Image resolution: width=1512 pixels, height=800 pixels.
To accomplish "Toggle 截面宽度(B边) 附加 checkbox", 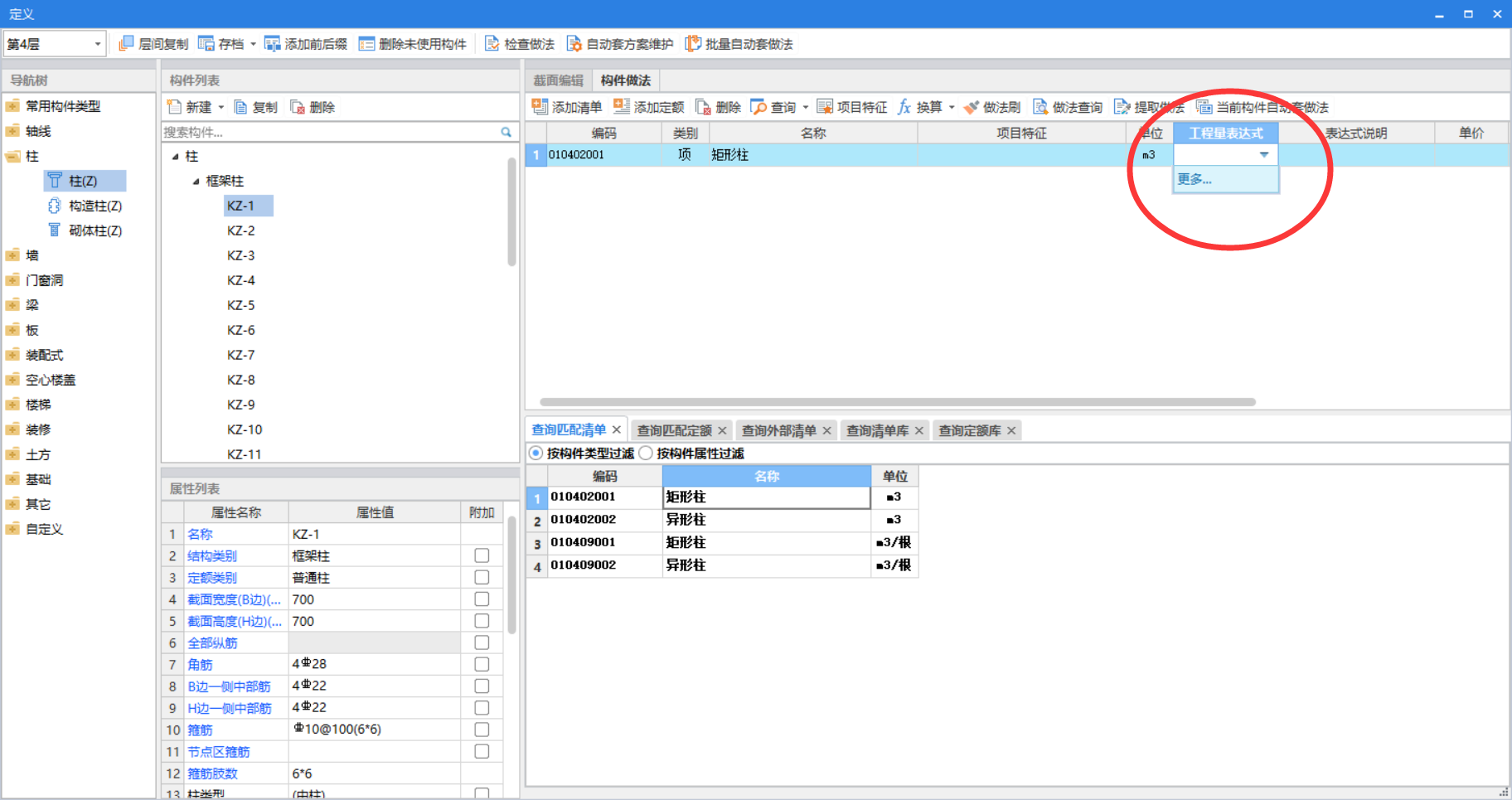I will pos(482,599).
